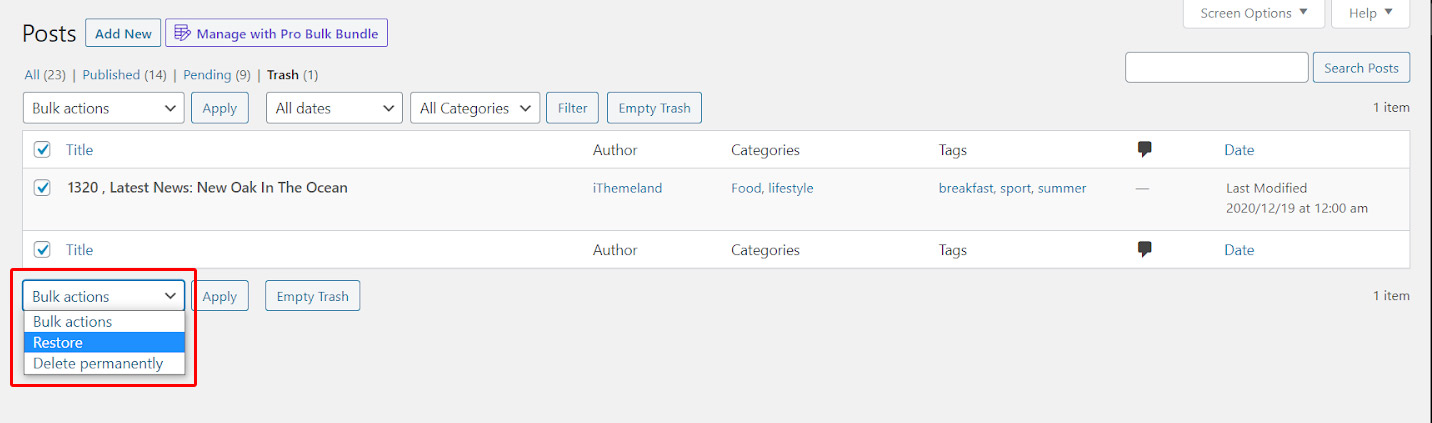Sort posts by the Date column header
This screenshot has width=1432, height=423.
pyautogui.click(x=1239, y=150)
